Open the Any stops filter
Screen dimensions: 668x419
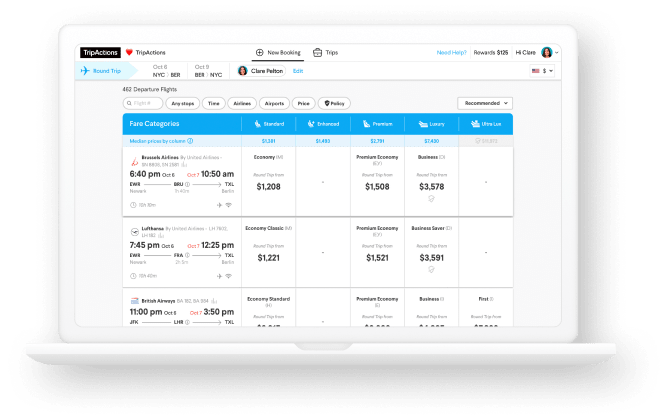pyautogui.click(x=182, y=103)
